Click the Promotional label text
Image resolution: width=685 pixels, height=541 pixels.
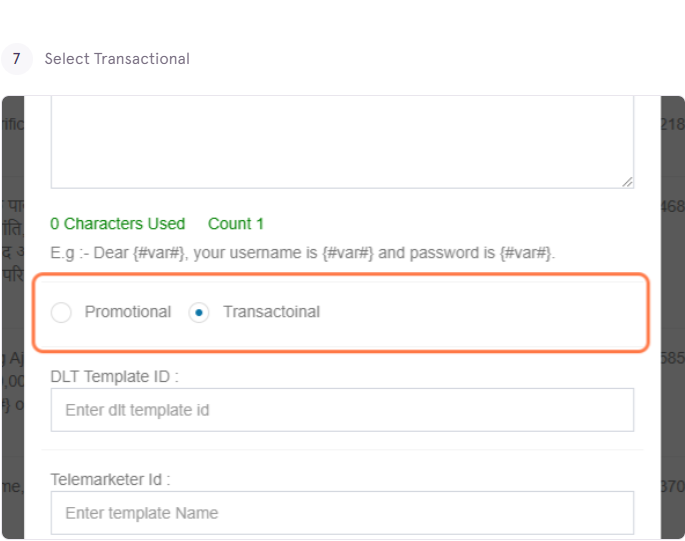[x=128, y=312]
